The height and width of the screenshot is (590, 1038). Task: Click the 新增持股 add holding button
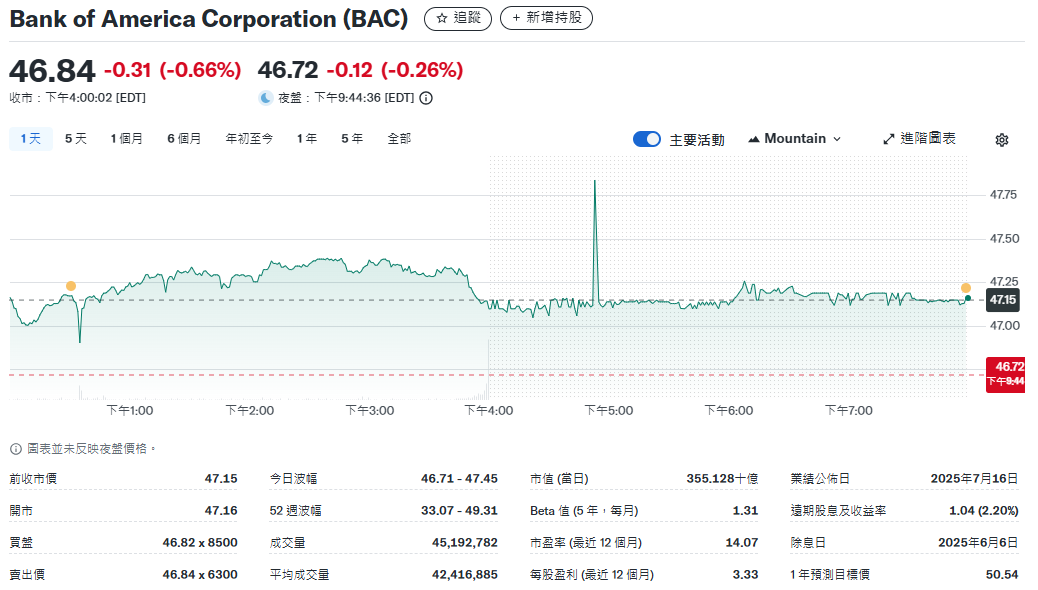coord(546,18)
